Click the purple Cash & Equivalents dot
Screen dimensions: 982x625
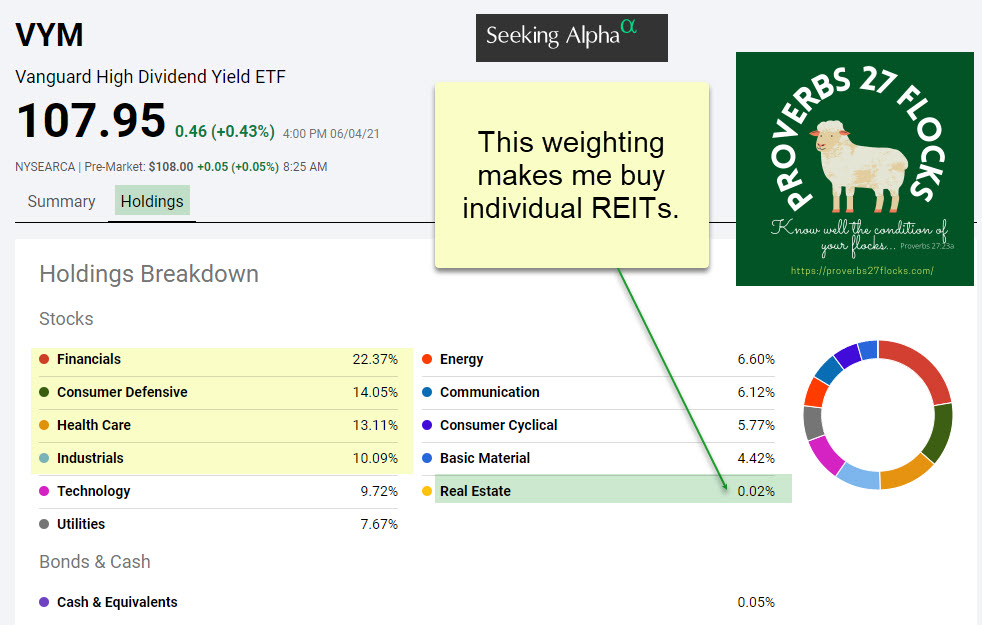pyautogui.click(x=44, y=603)
